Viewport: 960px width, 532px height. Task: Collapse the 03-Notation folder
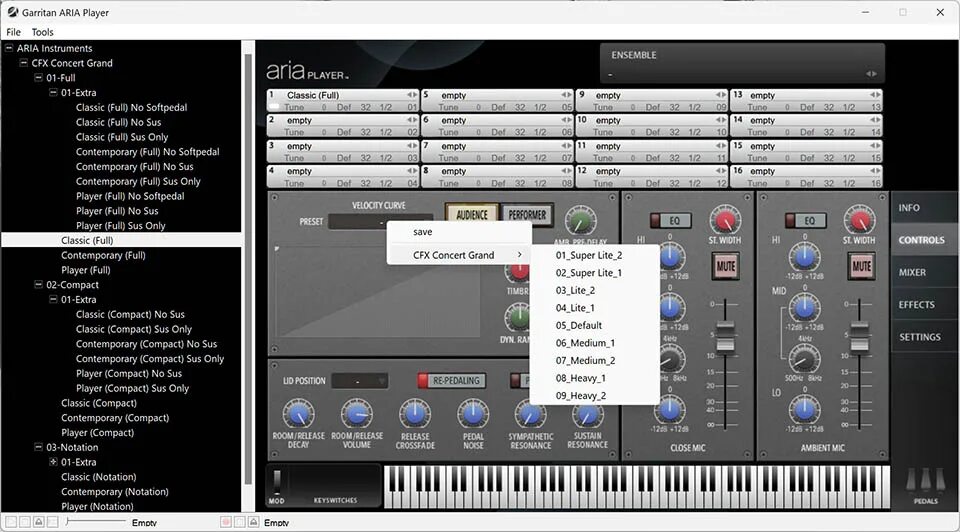(38, 447)
